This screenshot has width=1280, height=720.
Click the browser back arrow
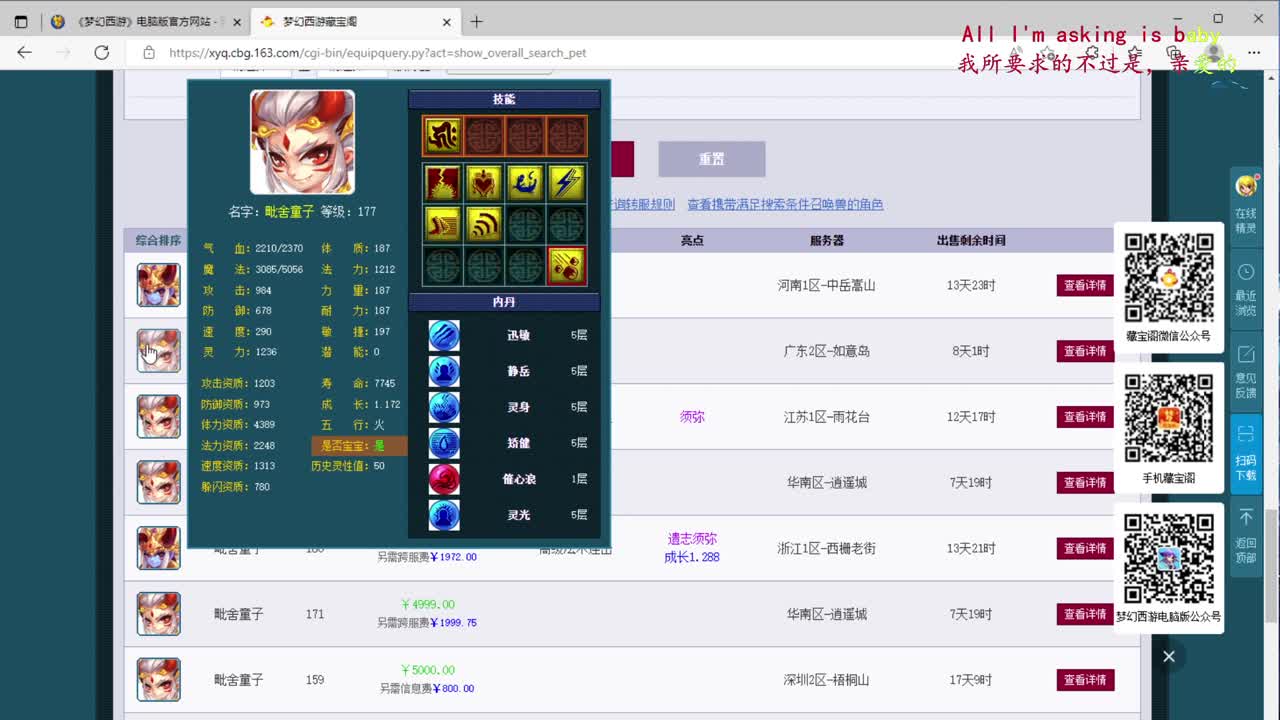pos(24,52)
